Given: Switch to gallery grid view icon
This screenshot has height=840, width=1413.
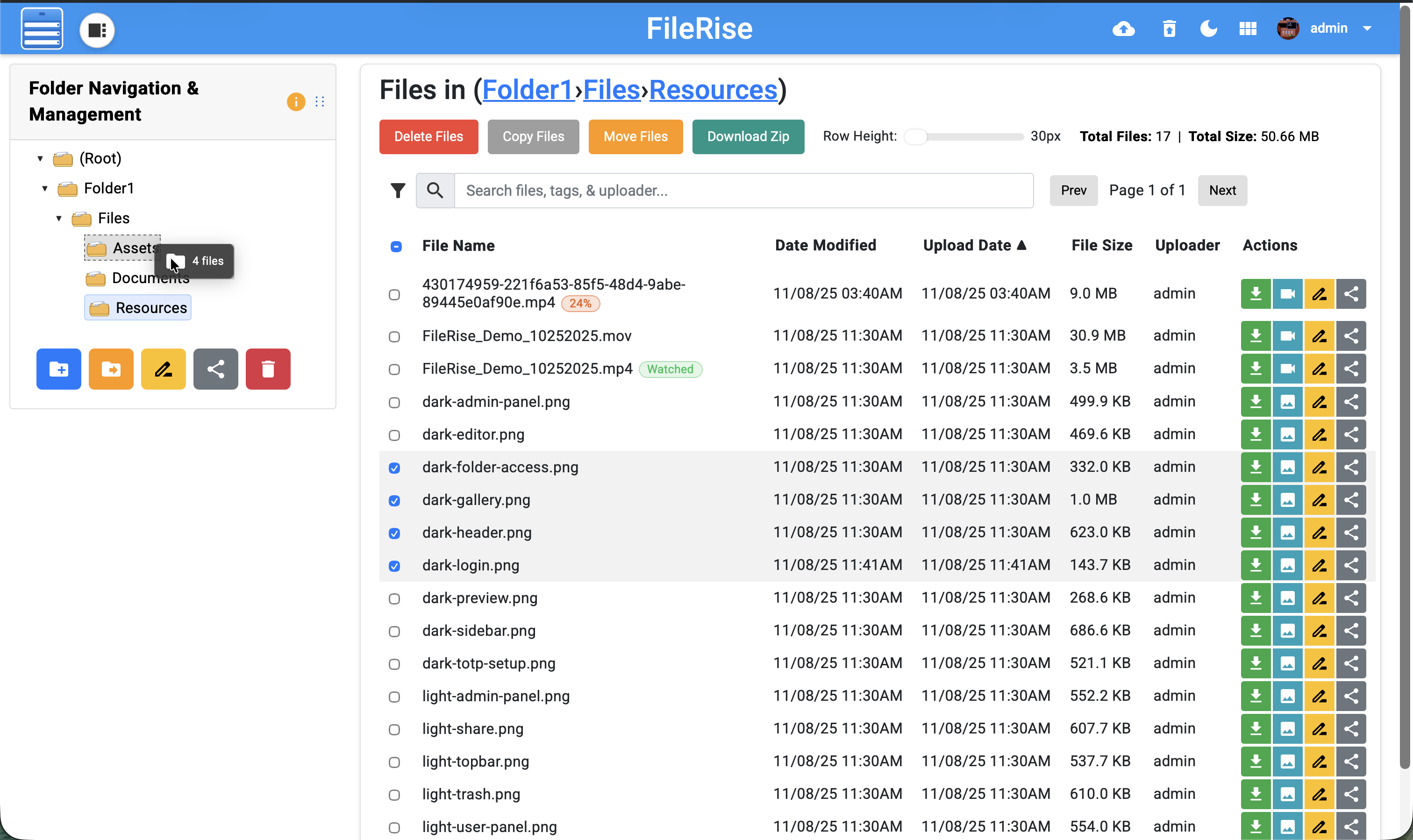Looking at the screenshot, I should 1248,29.
